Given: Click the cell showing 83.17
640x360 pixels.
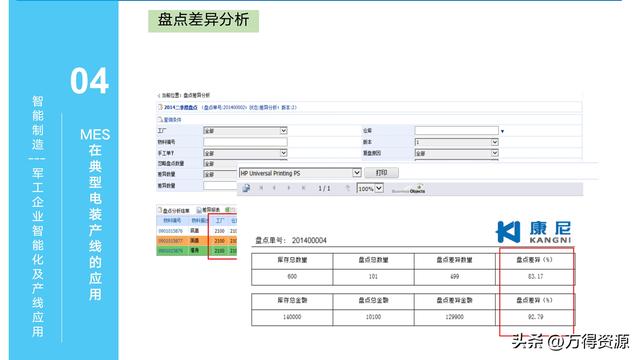Looking at the screenshot, I should 535,276.
